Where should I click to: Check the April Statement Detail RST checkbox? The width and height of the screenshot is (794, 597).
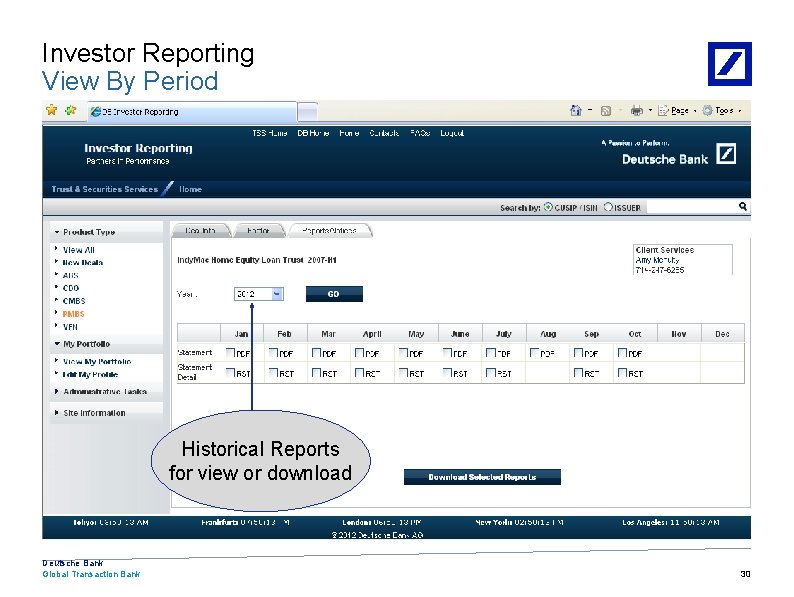pos(360,373)
